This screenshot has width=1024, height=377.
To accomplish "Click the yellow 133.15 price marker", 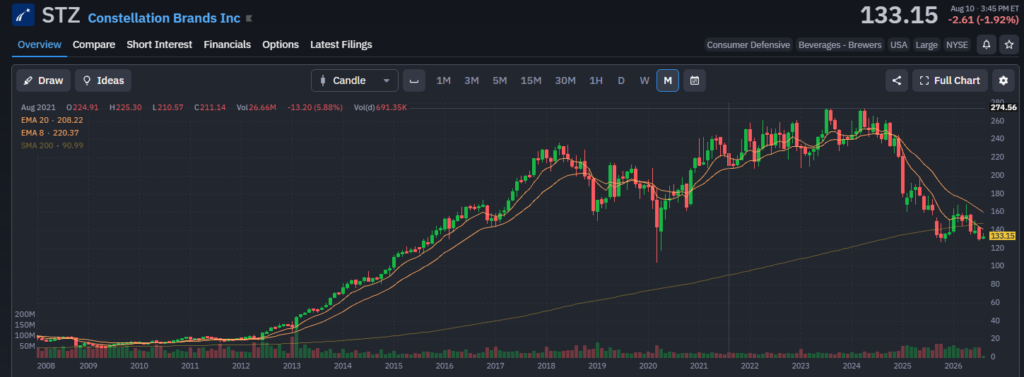I will (x=1002, y=236).
